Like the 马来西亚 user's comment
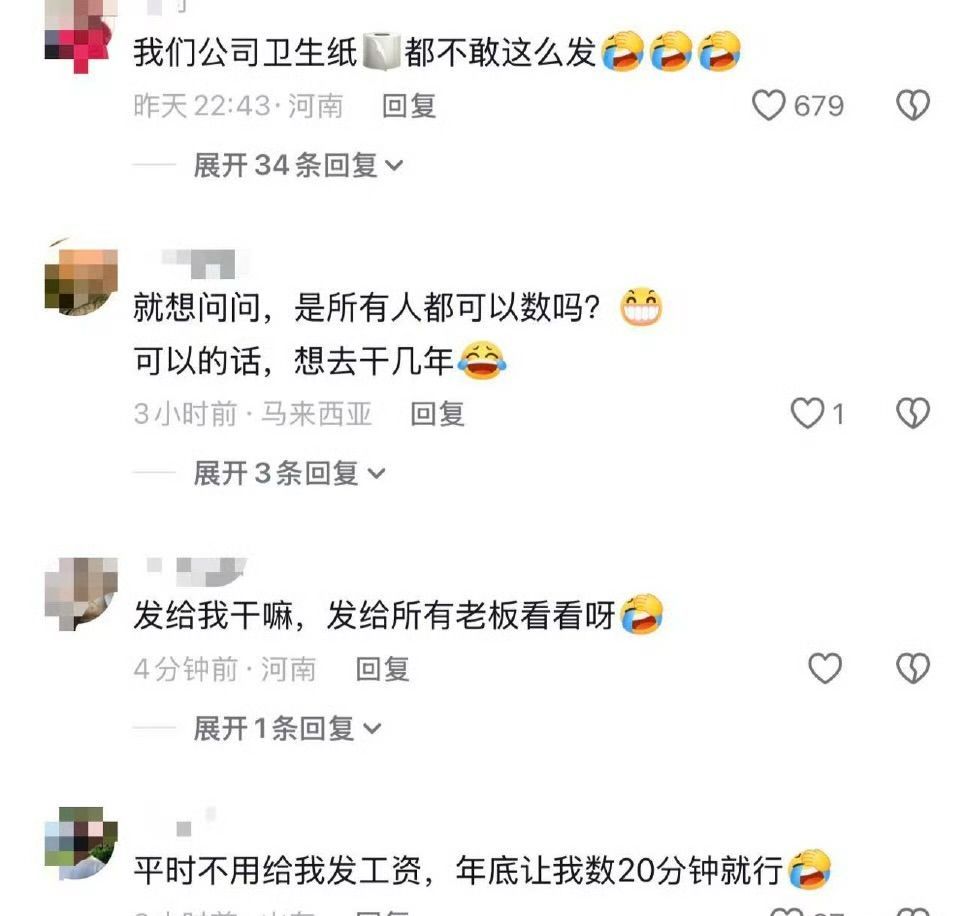 [x=807, y=413]
